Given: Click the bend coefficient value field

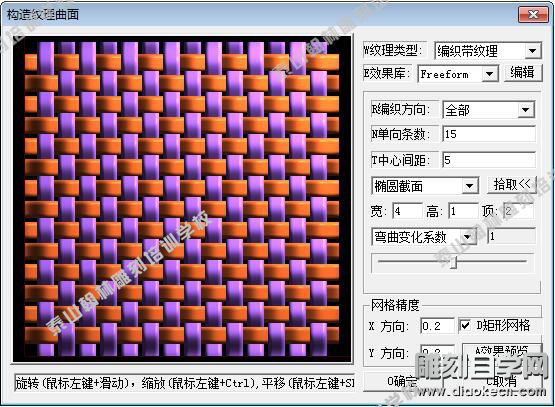Looking at the screenshot, I should pos(511,236).
